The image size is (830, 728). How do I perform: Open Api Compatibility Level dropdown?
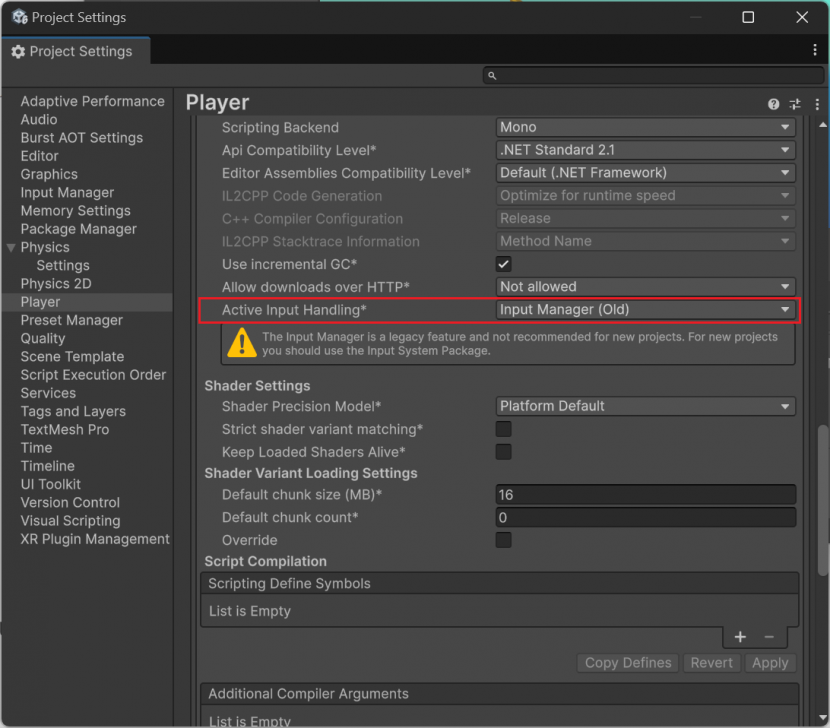[645, 150]
